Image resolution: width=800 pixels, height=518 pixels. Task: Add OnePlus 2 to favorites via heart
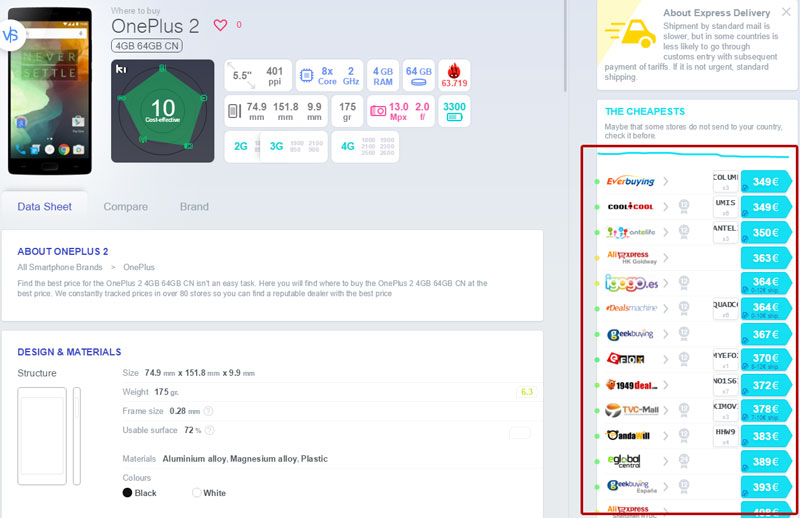point(220,25)
